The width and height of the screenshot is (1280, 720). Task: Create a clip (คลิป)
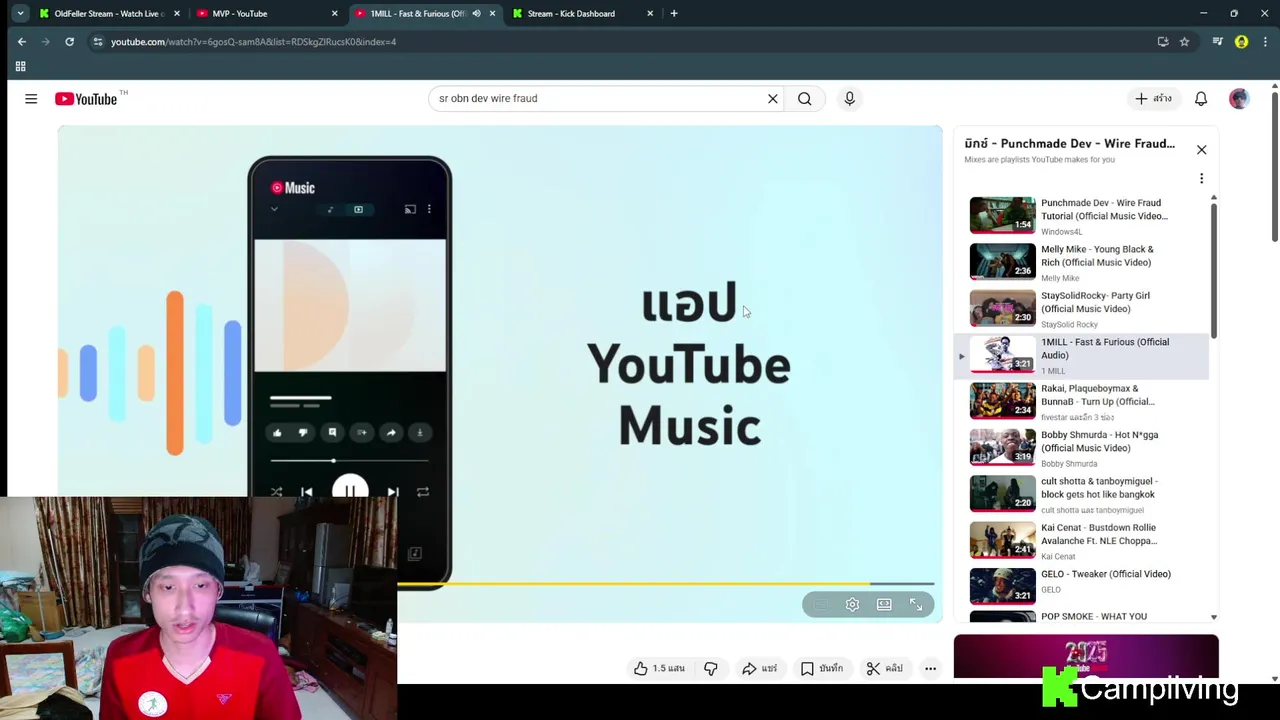click(884, 668)
